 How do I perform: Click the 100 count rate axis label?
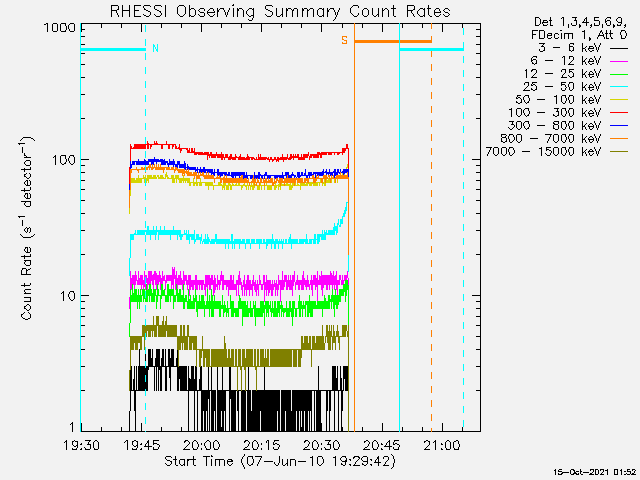pos(64,160)
